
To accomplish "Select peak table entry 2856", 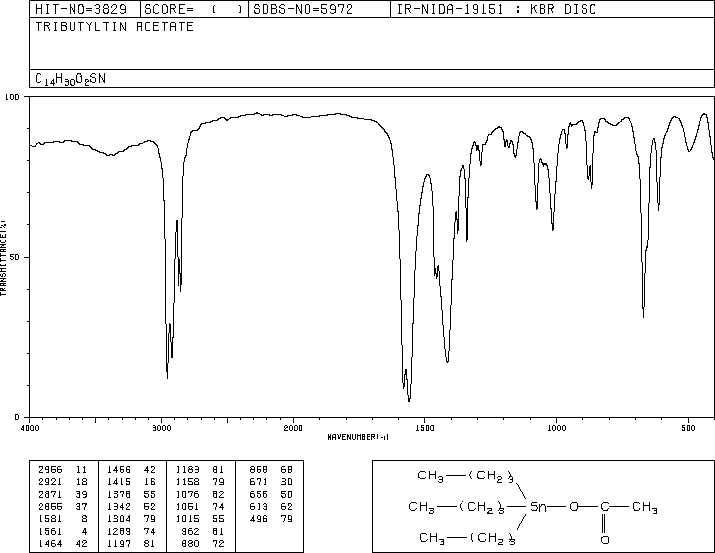I will pos(50,506).
